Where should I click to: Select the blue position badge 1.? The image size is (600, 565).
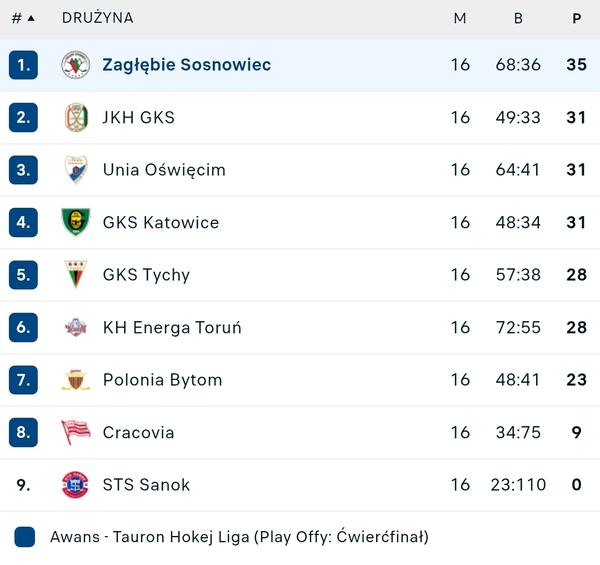[x=23, y=65]
